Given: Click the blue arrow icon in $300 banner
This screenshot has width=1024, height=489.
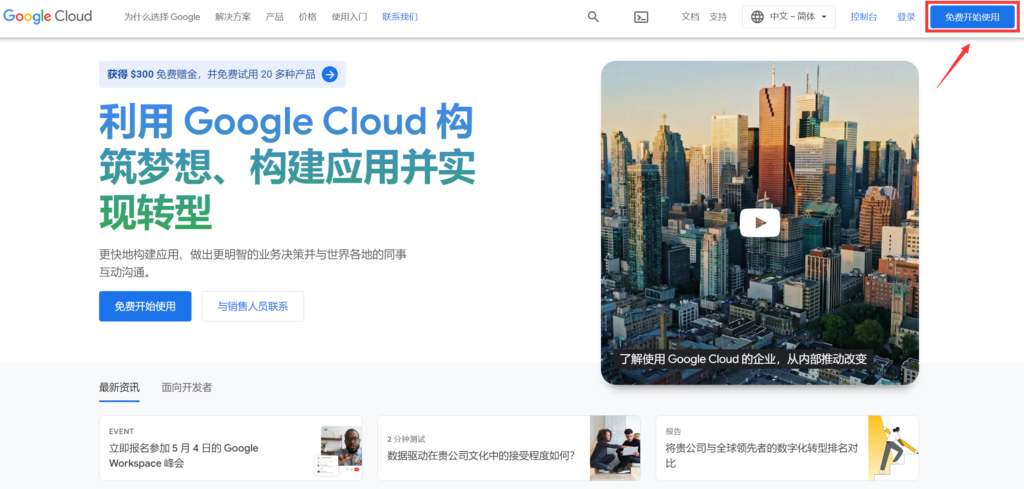Looking at the screenshot, I should (x=330, y=74).
